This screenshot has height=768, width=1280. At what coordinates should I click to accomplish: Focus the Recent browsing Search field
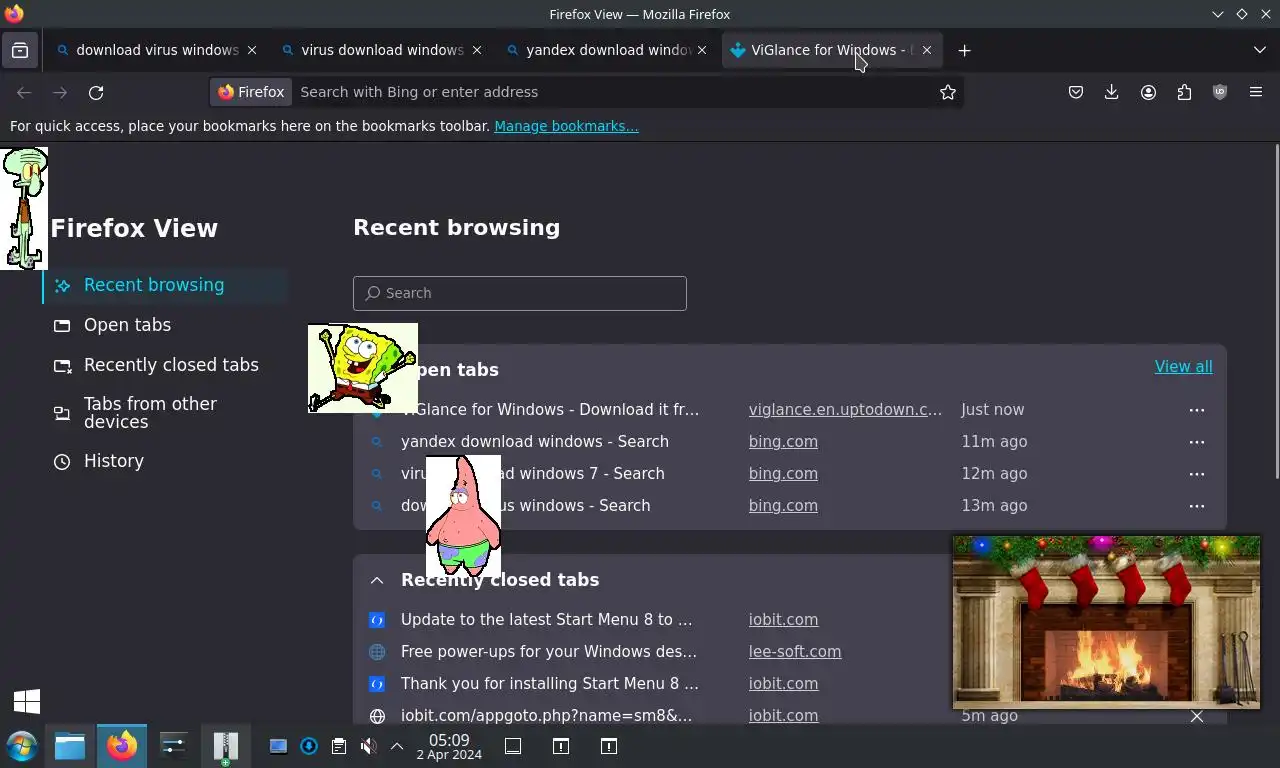(x=520, y=293)
